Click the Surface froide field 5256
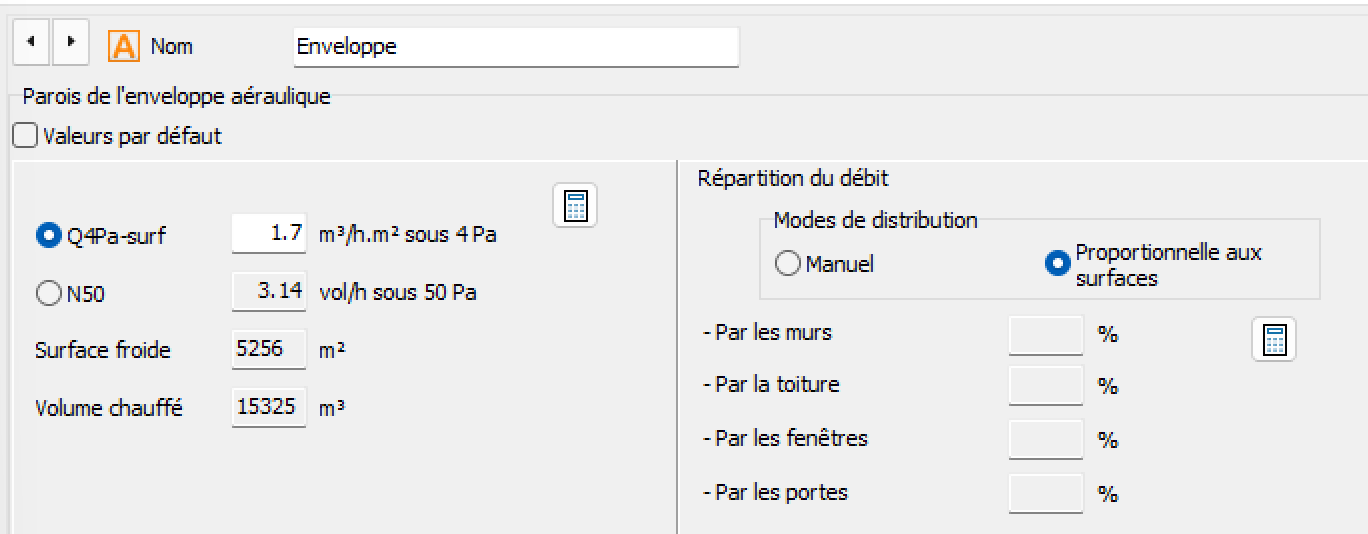The height and width of the screenshot is (534, 1368). pyautogui.click(x=269, y=350)
